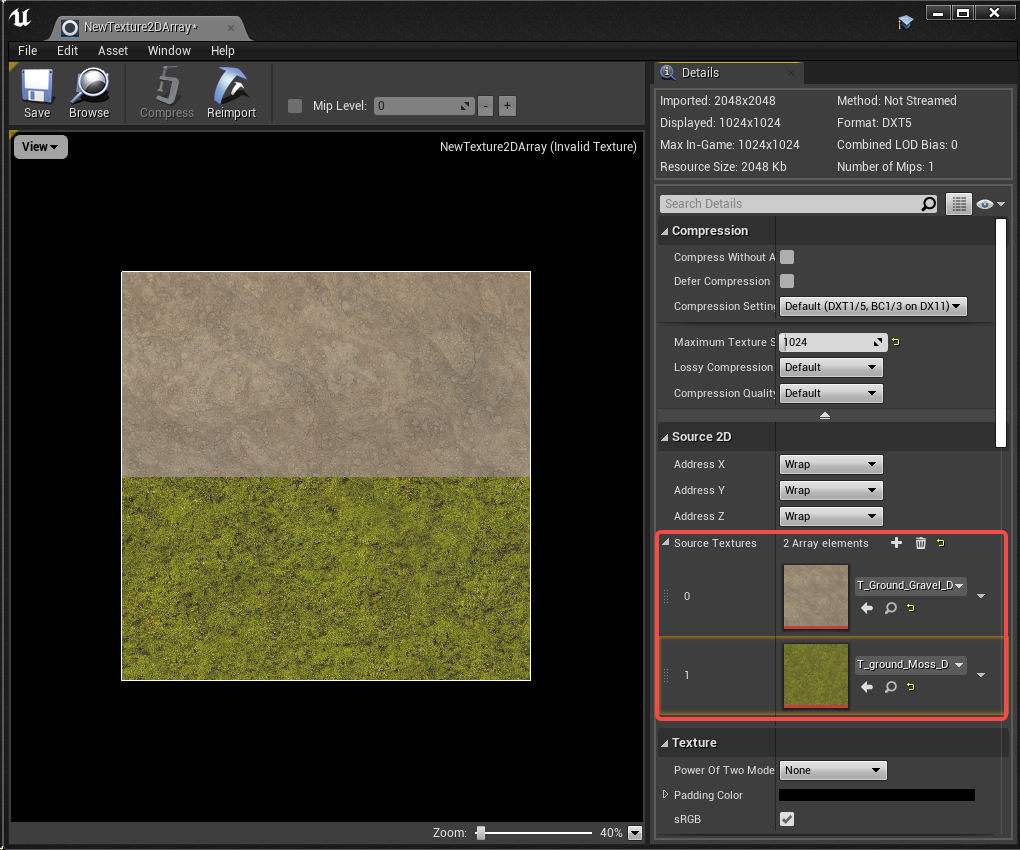
Task: Toggle the Compress Without Alpha checkbox
Action: [x=786, y=257]
